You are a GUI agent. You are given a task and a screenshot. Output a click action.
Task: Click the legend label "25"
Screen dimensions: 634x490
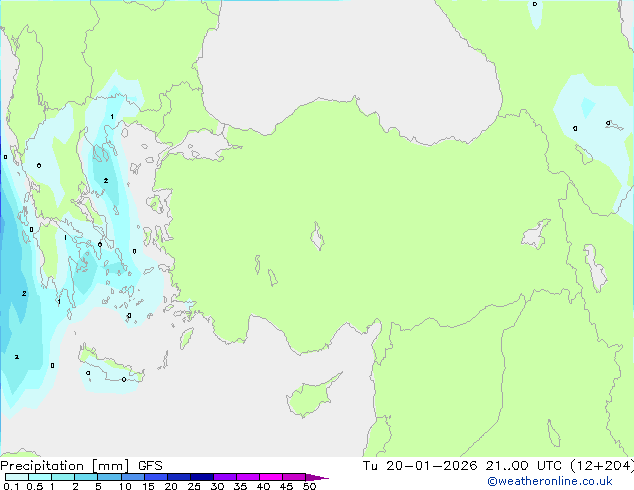194,486
